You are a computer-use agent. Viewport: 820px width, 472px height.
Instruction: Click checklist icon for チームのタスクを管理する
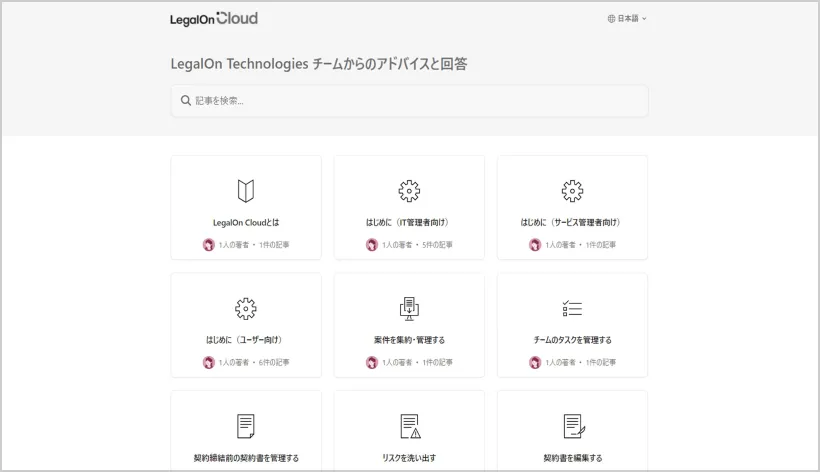point(572,308)
